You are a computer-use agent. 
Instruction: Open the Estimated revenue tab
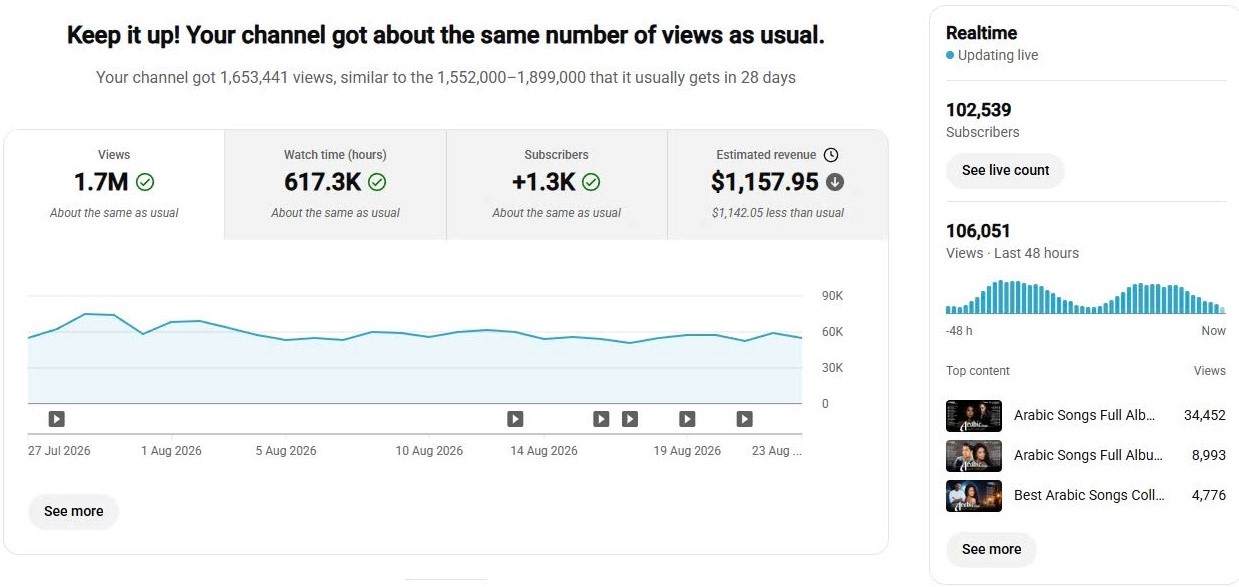(778, 185)
